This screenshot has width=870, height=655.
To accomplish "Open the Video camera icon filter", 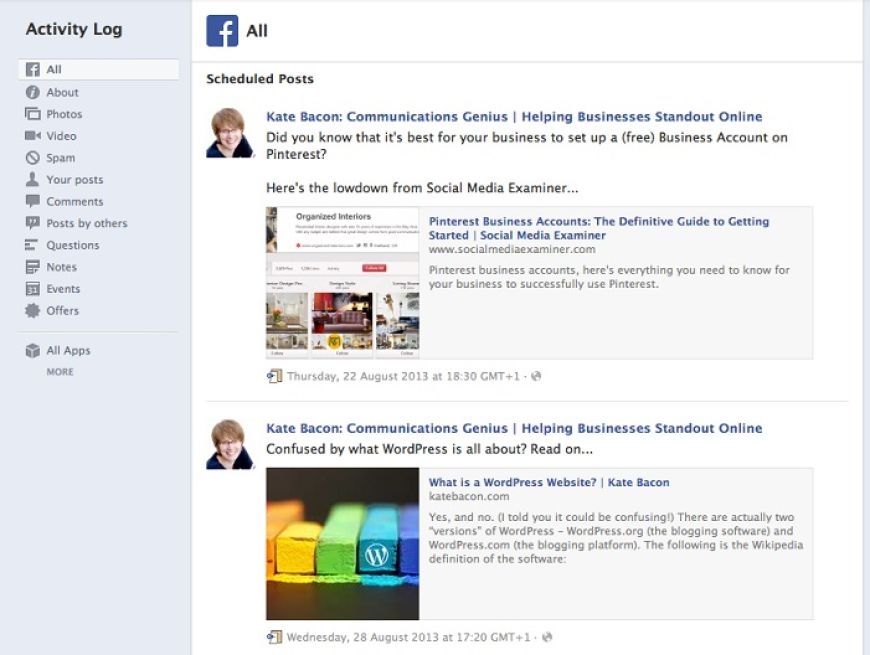I will tap(32, 136).
